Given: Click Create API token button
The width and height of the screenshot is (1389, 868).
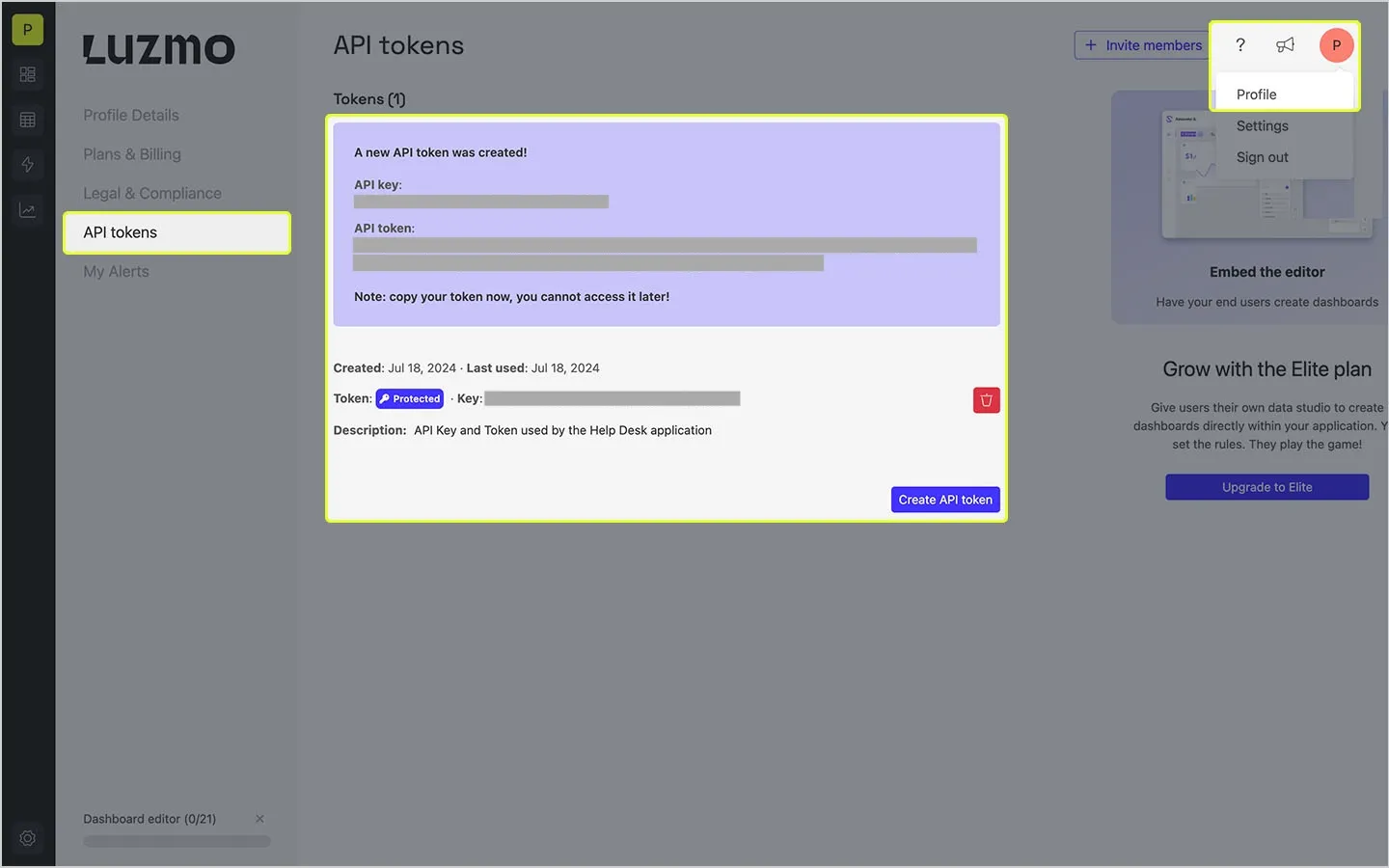Looking at the screenshot, I should pos(945,500).
